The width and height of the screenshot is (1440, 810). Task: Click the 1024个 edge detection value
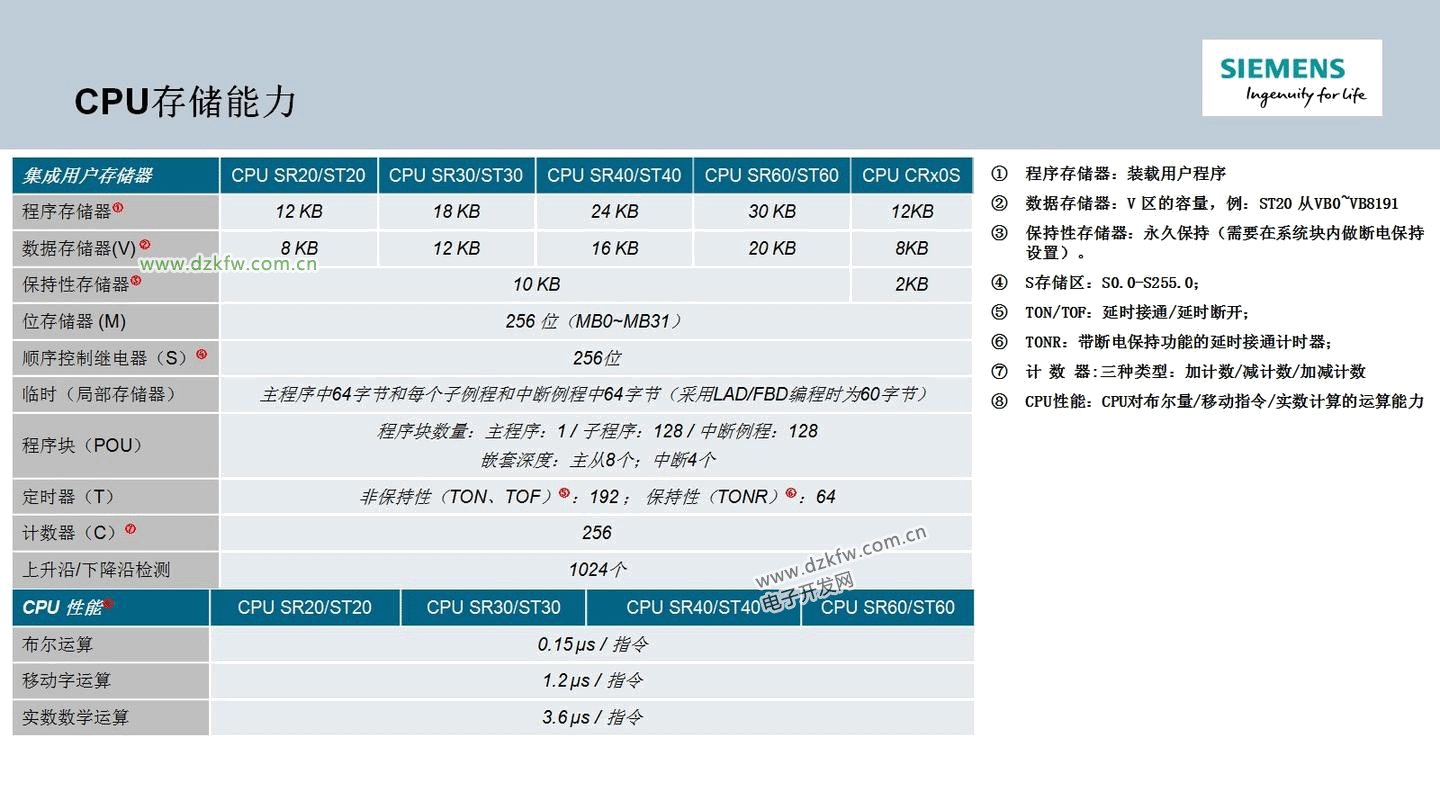[x=597, y=569]
